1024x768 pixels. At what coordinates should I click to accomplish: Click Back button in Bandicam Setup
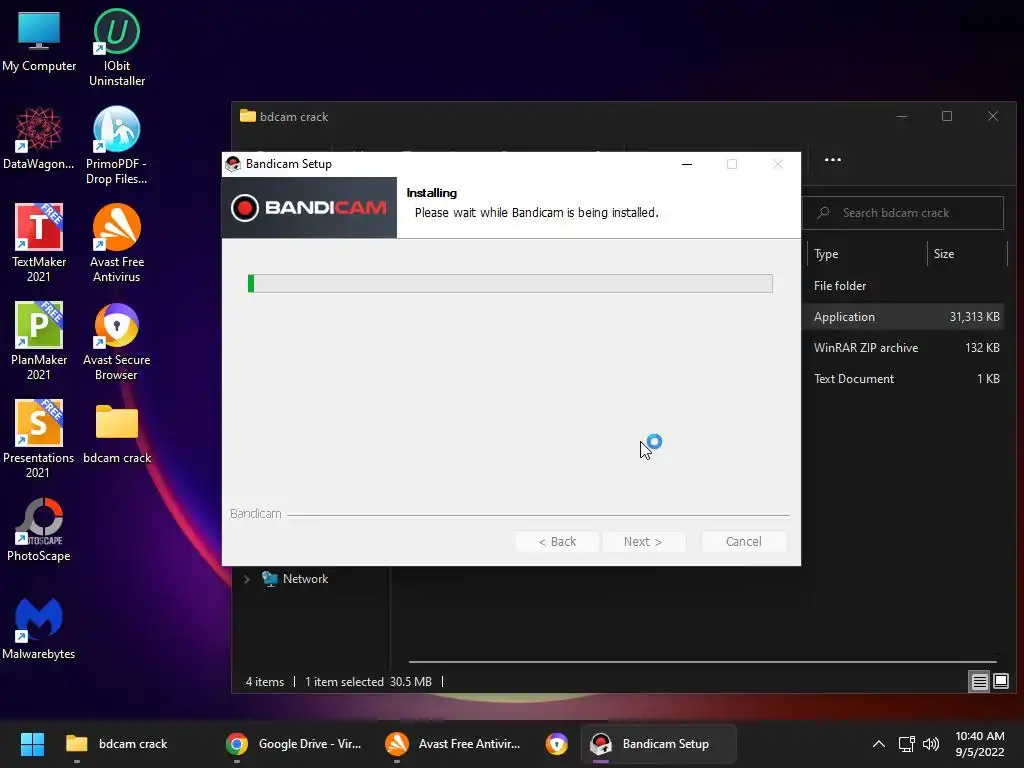coord(557,541)
